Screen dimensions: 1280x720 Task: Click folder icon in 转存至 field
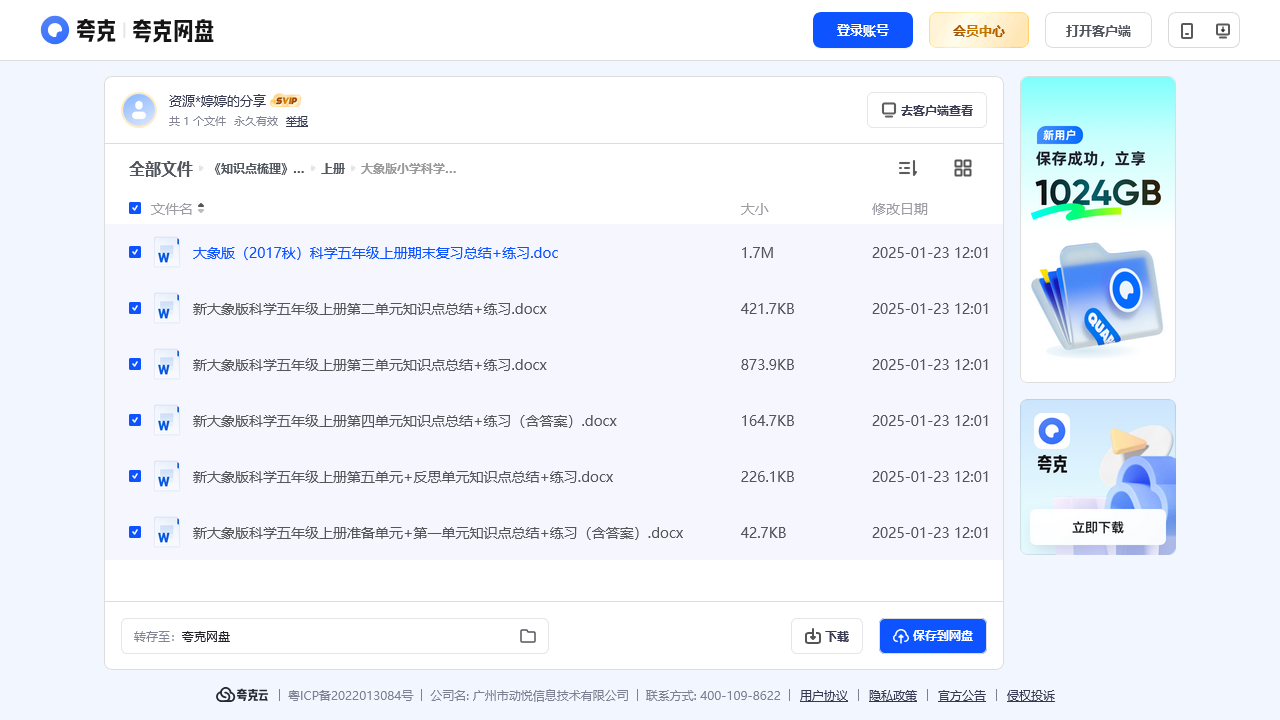coord(528,636)
